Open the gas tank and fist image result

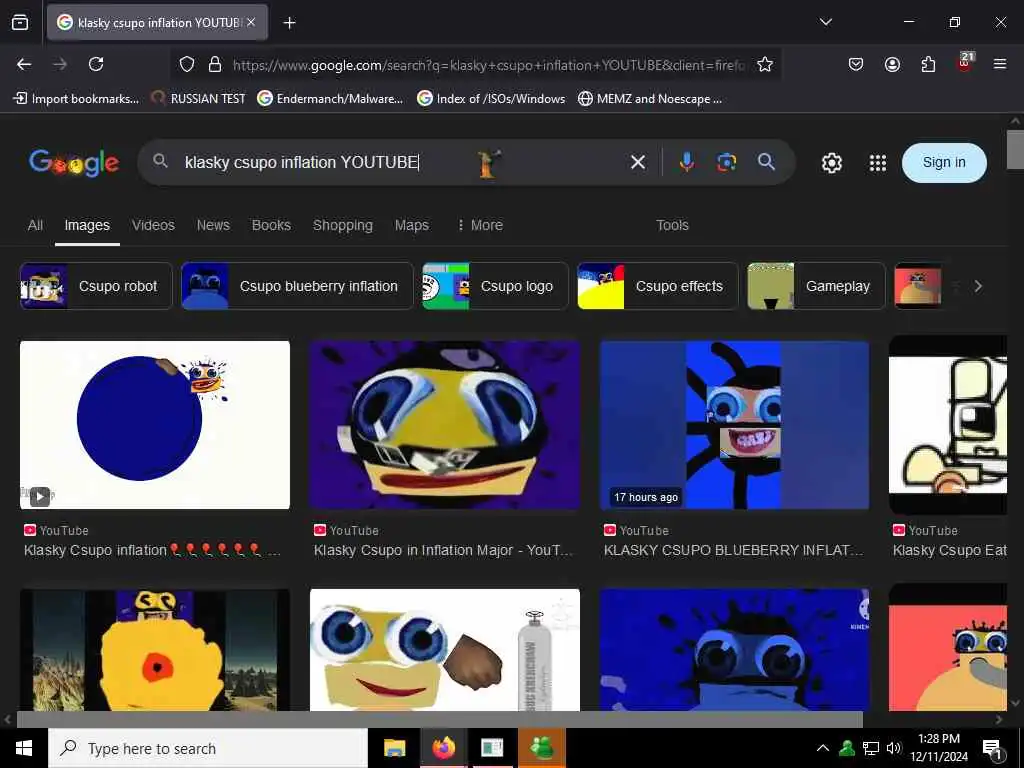point(445,650)
